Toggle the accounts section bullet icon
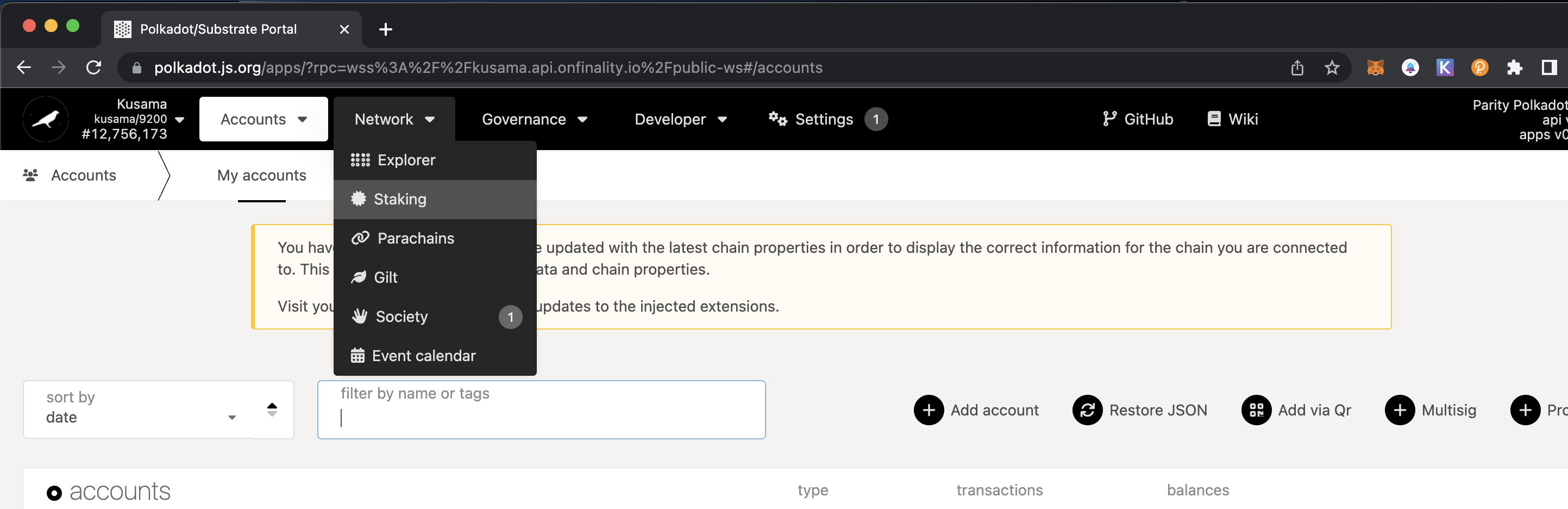This screenshot has height=509, width=1568. point(54,493)
